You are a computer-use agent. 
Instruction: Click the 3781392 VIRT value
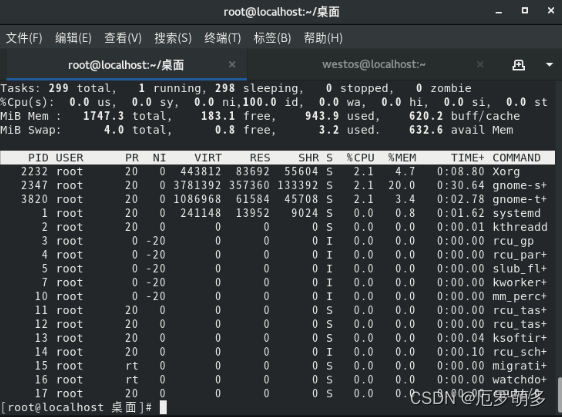[197, 186]
